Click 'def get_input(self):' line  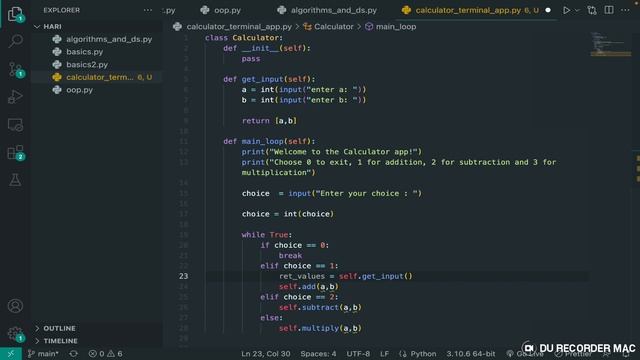pyautogui.click(x=269, y=79)
